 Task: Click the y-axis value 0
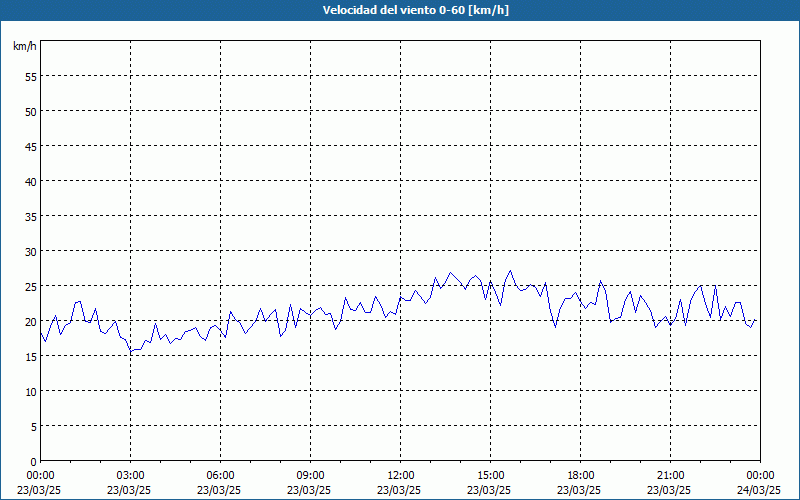pyautogui.click(x=34, y=462)
